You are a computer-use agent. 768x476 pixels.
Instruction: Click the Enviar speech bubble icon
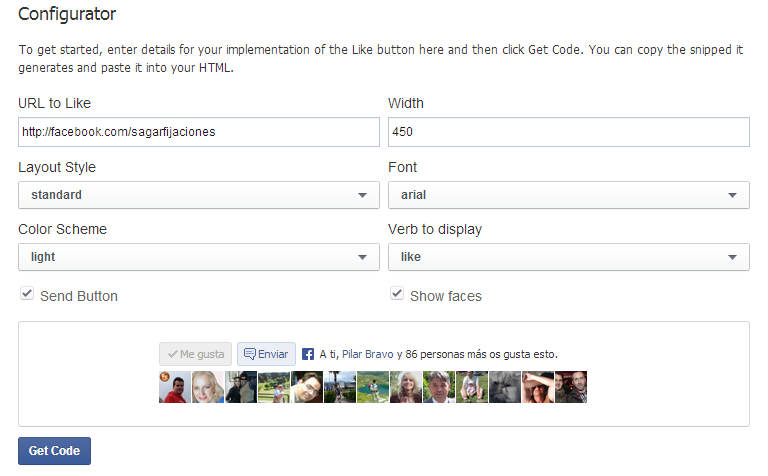click(x=250, y=354)
